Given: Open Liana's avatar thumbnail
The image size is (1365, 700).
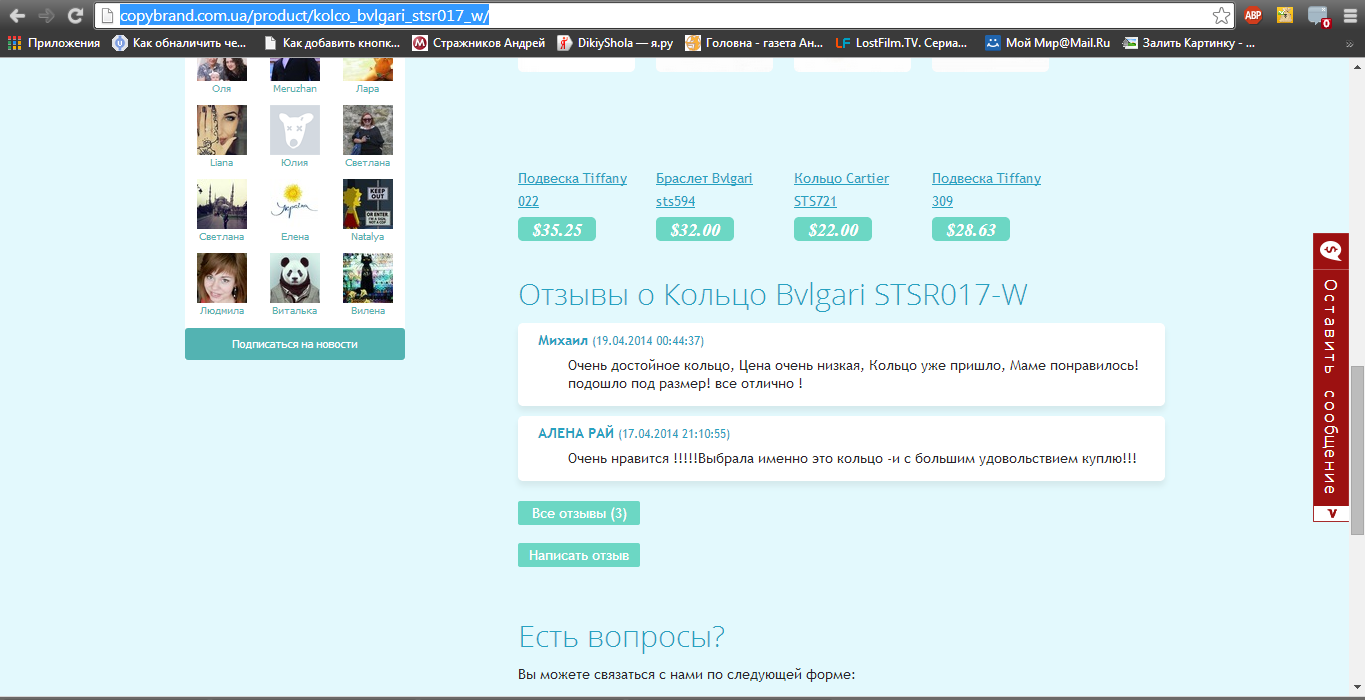Looking at the screenshot, I should coord(222,130).
